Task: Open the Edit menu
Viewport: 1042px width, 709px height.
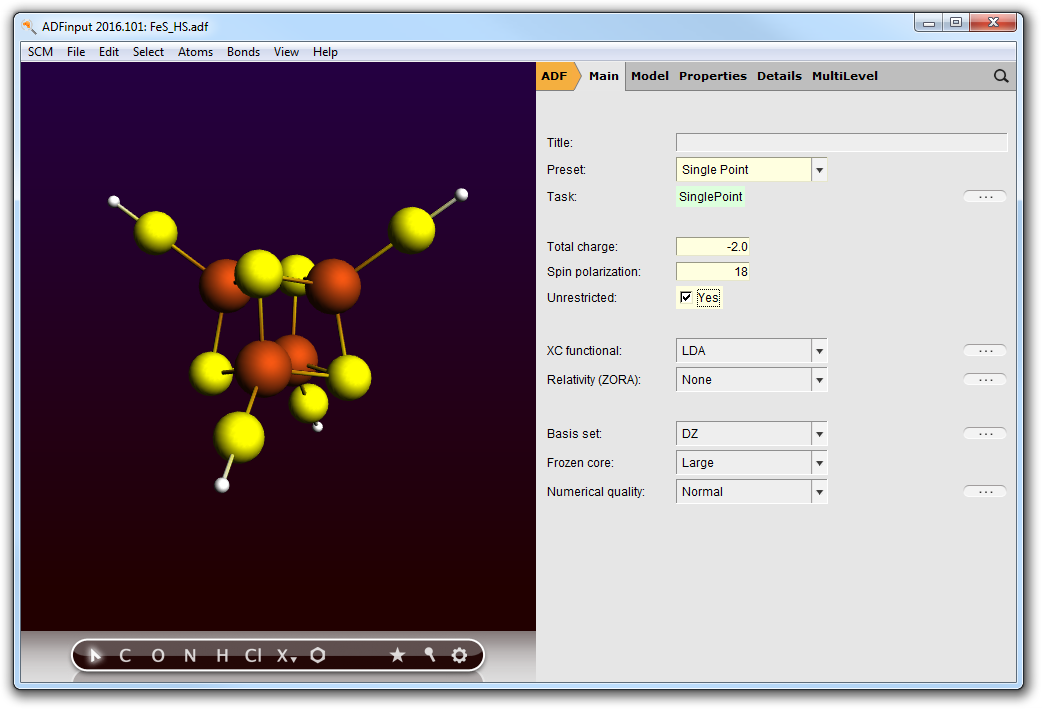Action: [x=109, y=52]
